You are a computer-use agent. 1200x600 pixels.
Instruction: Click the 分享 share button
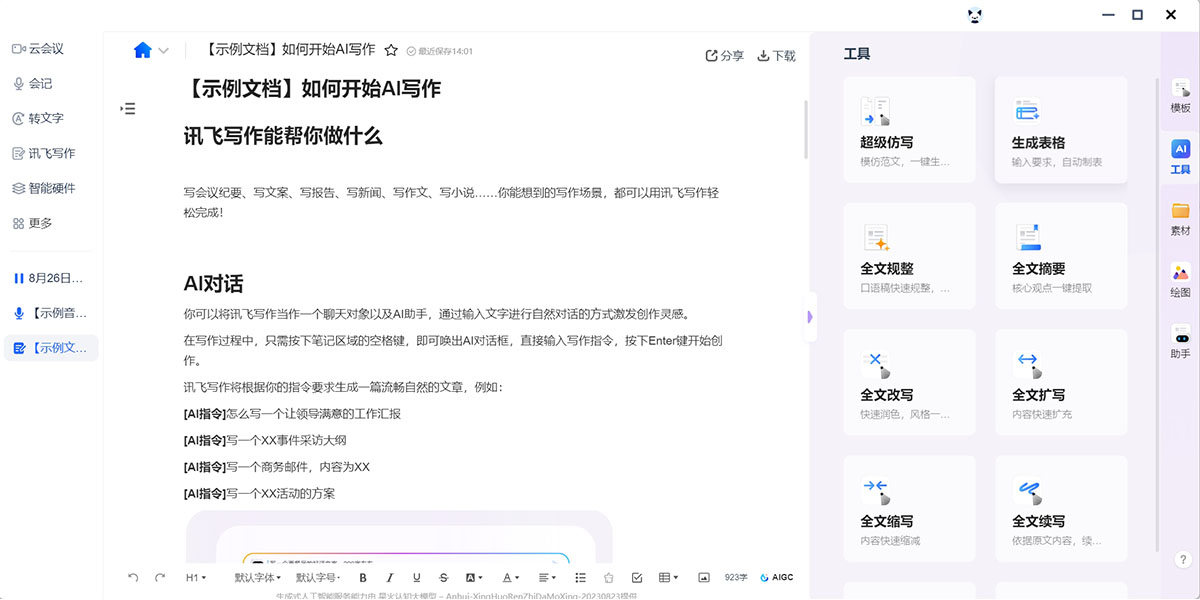725,56
